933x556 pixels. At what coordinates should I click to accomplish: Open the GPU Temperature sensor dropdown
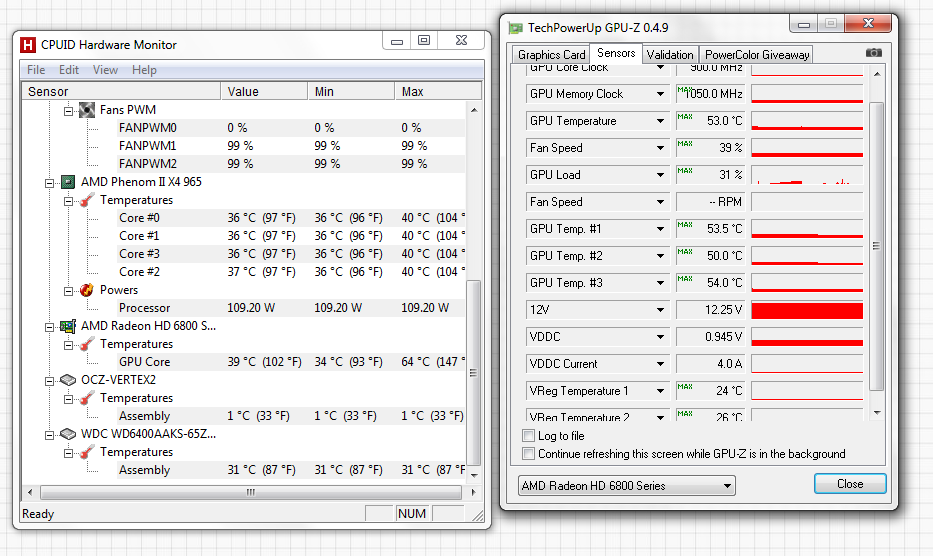point(660,121)
